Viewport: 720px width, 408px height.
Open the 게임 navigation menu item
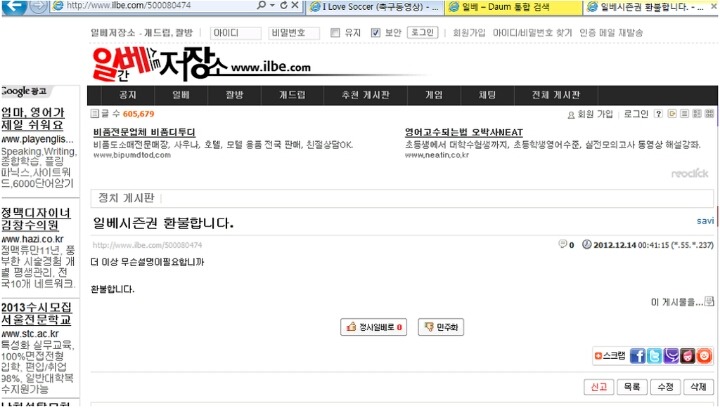pyautogui.click(x=433, y=95)
